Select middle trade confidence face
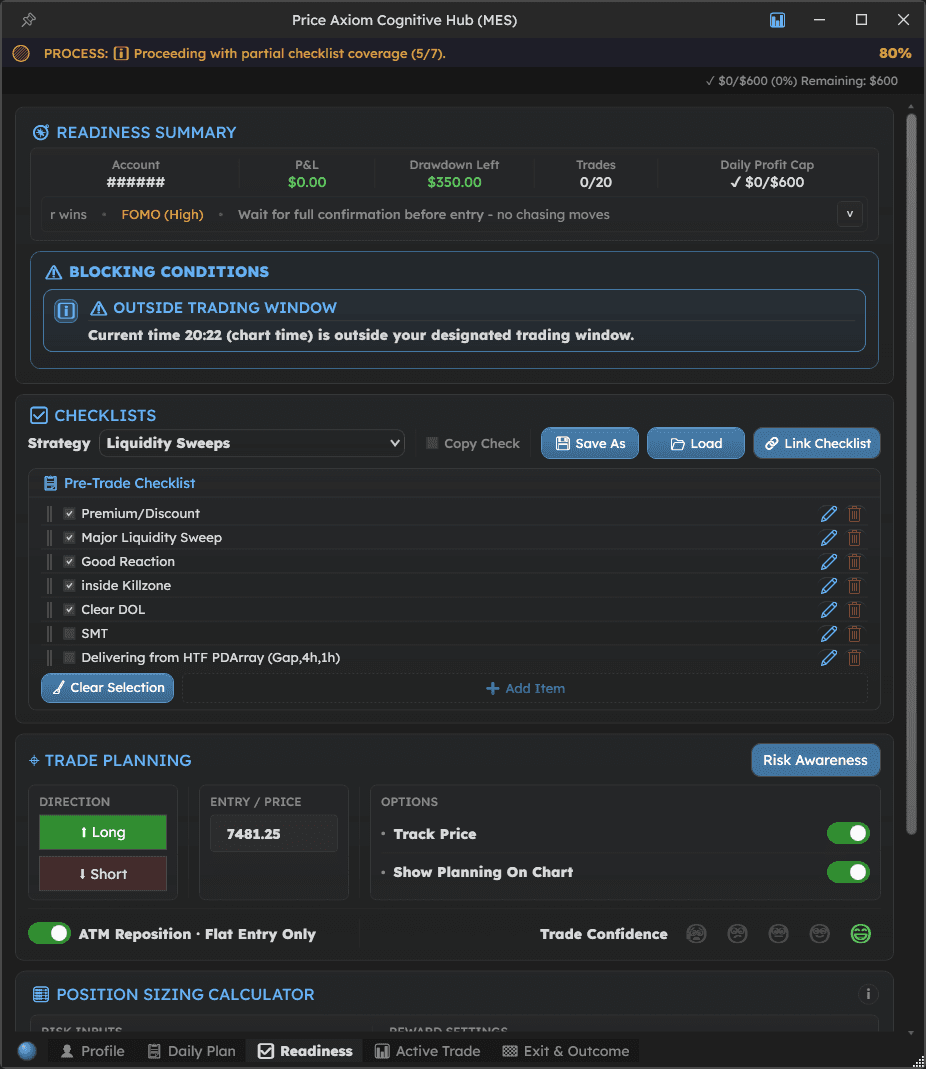Viewport: 926px width, 1069px height. [x=778, y=934]
